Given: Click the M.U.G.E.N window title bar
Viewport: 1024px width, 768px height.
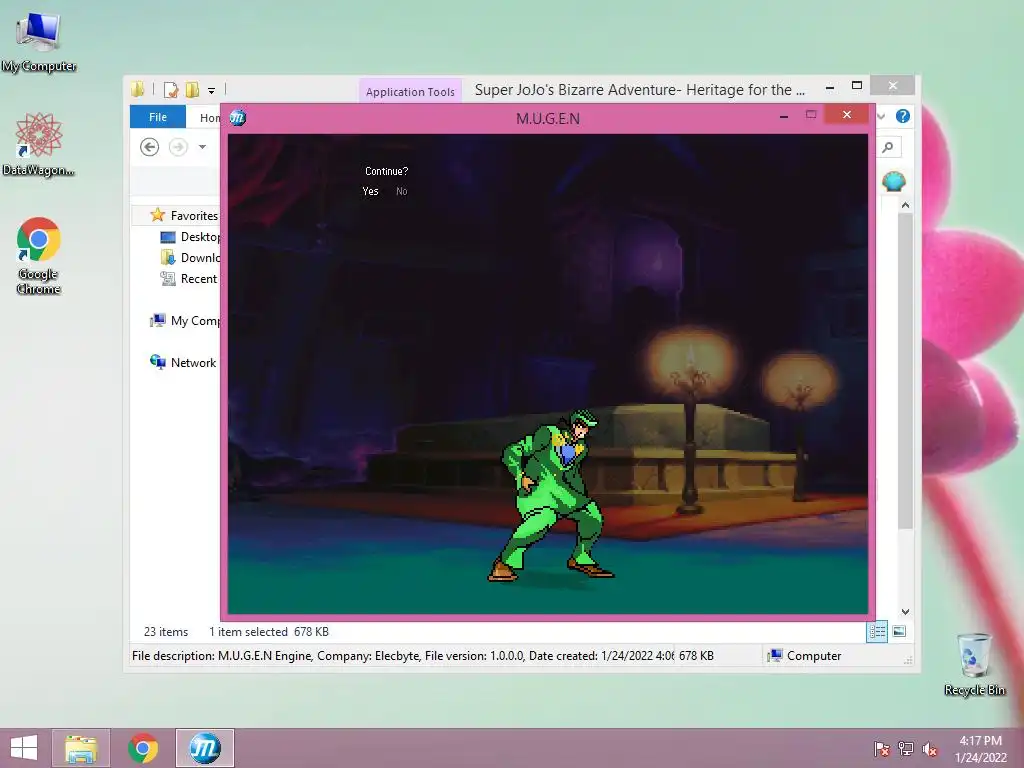Looking at the screenshot, I should click(548, 118).
